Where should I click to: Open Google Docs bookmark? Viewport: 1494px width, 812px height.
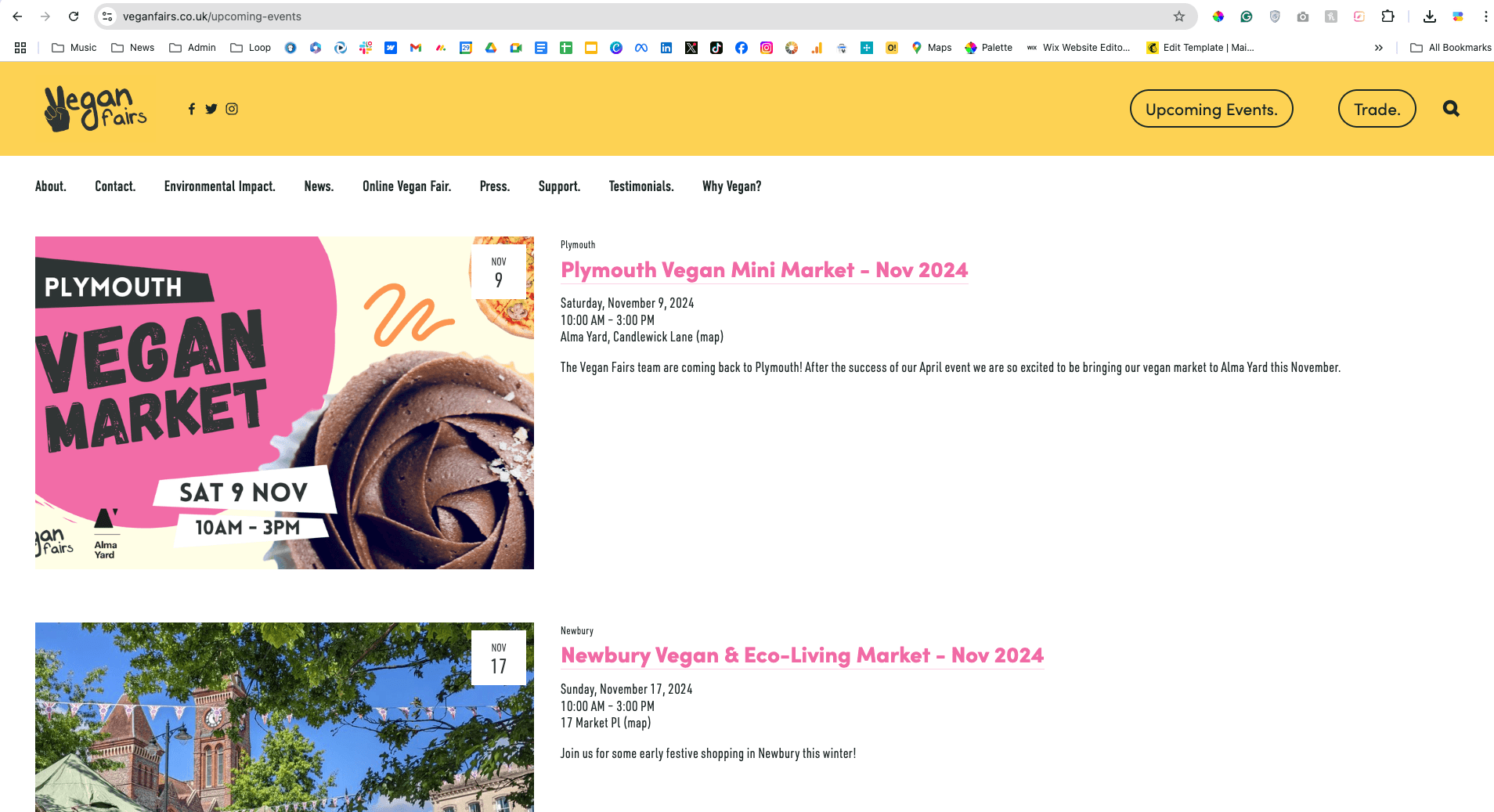coord(541,48)
